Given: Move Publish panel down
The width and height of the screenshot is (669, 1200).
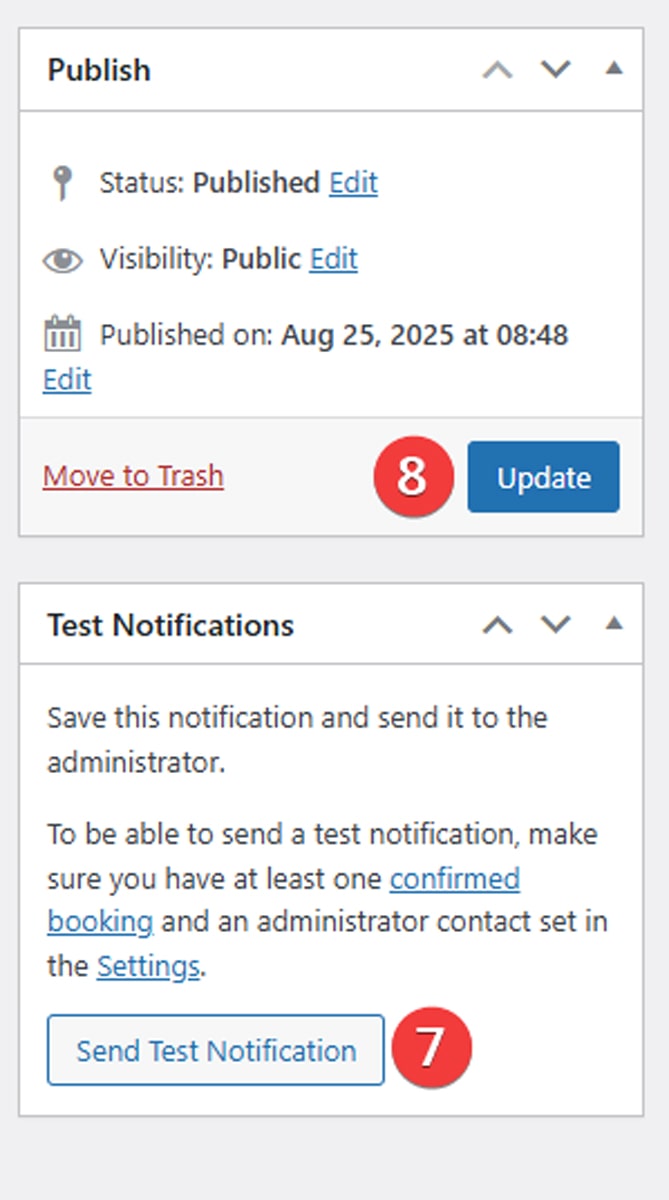Looking at the screenshot, I should (x=556, y=70).
